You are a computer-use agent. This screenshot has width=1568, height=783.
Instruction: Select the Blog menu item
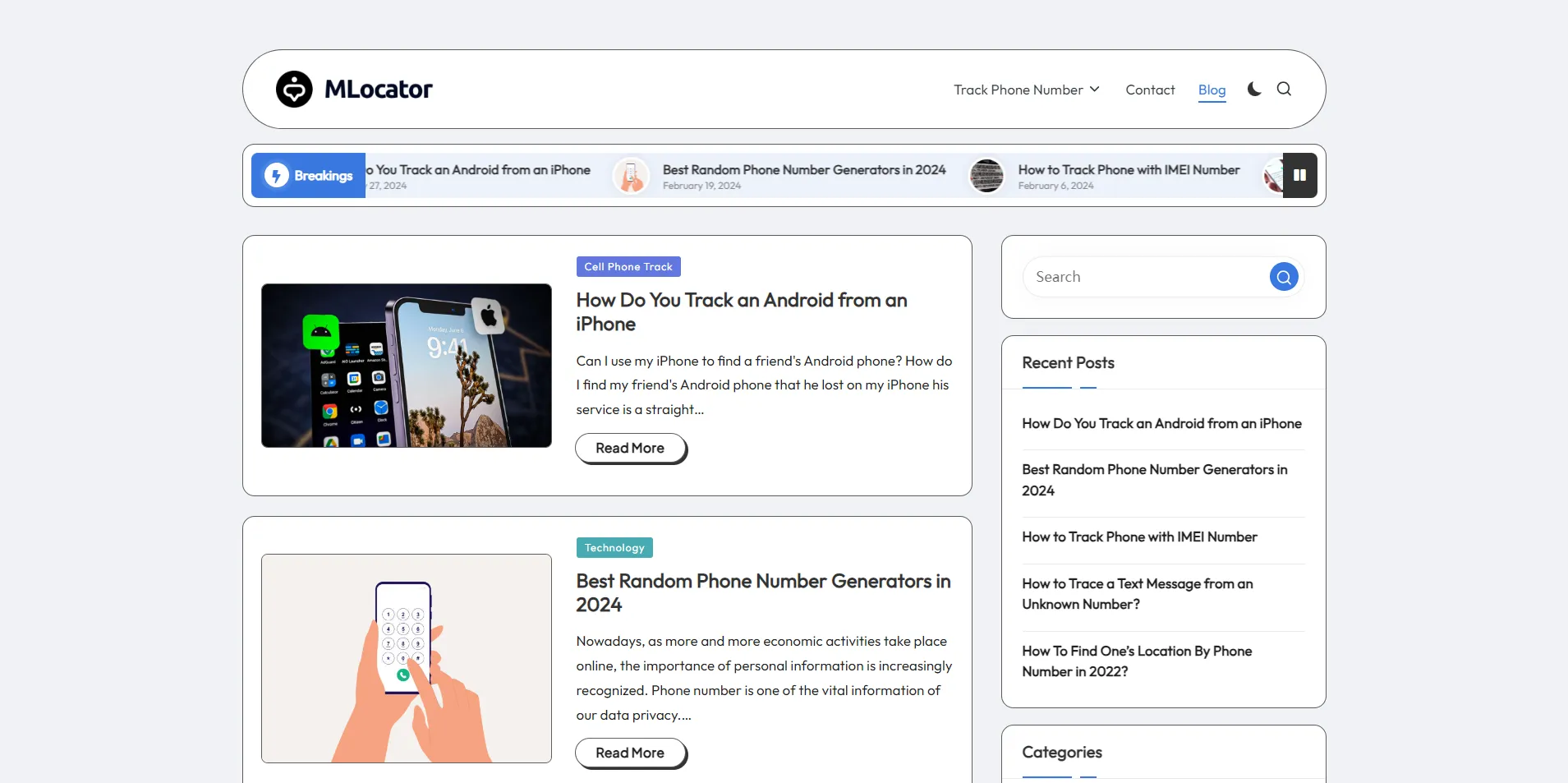1212,90
